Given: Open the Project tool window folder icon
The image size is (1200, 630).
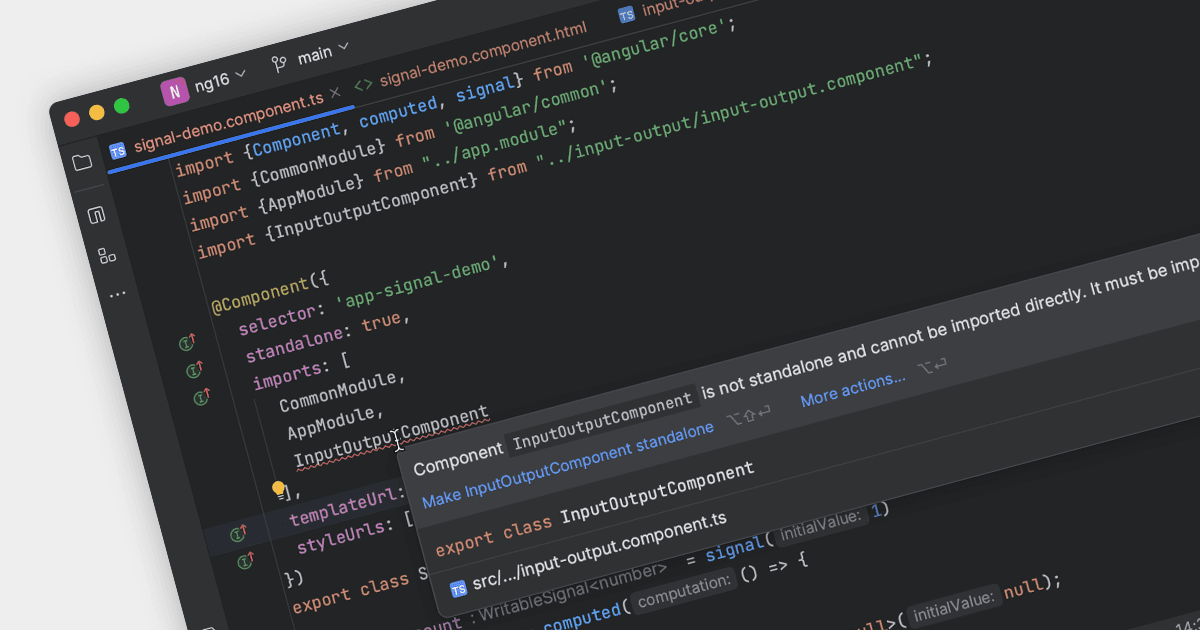Looking at the screenshot, I should tap(82, 162).
